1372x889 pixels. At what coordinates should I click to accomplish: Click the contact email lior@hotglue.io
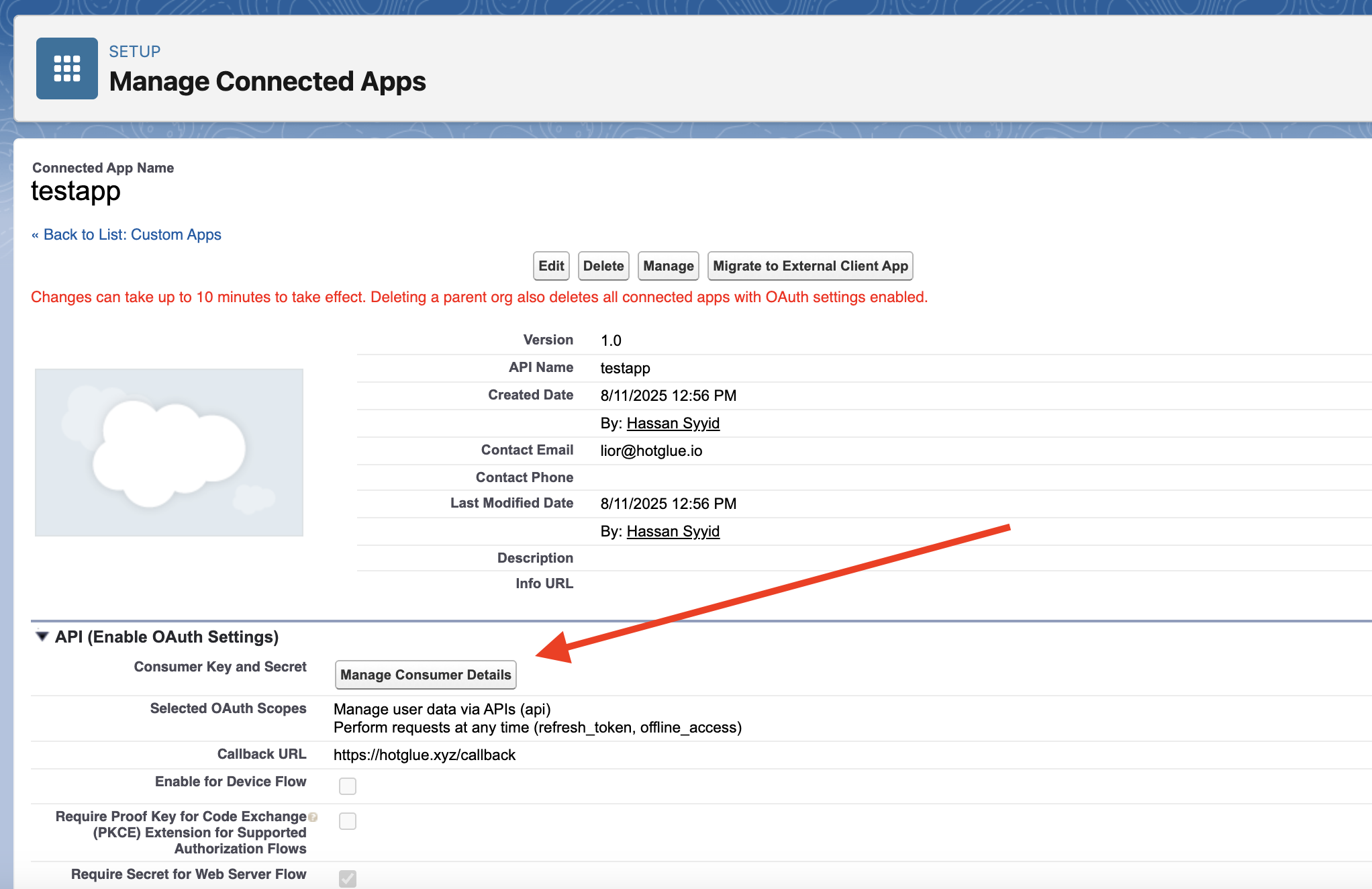[651, 451]
